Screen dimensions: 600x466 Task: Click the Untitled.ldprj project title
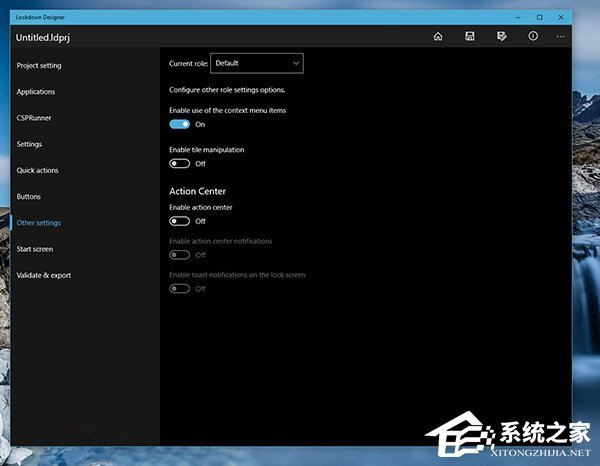[43, 37]
